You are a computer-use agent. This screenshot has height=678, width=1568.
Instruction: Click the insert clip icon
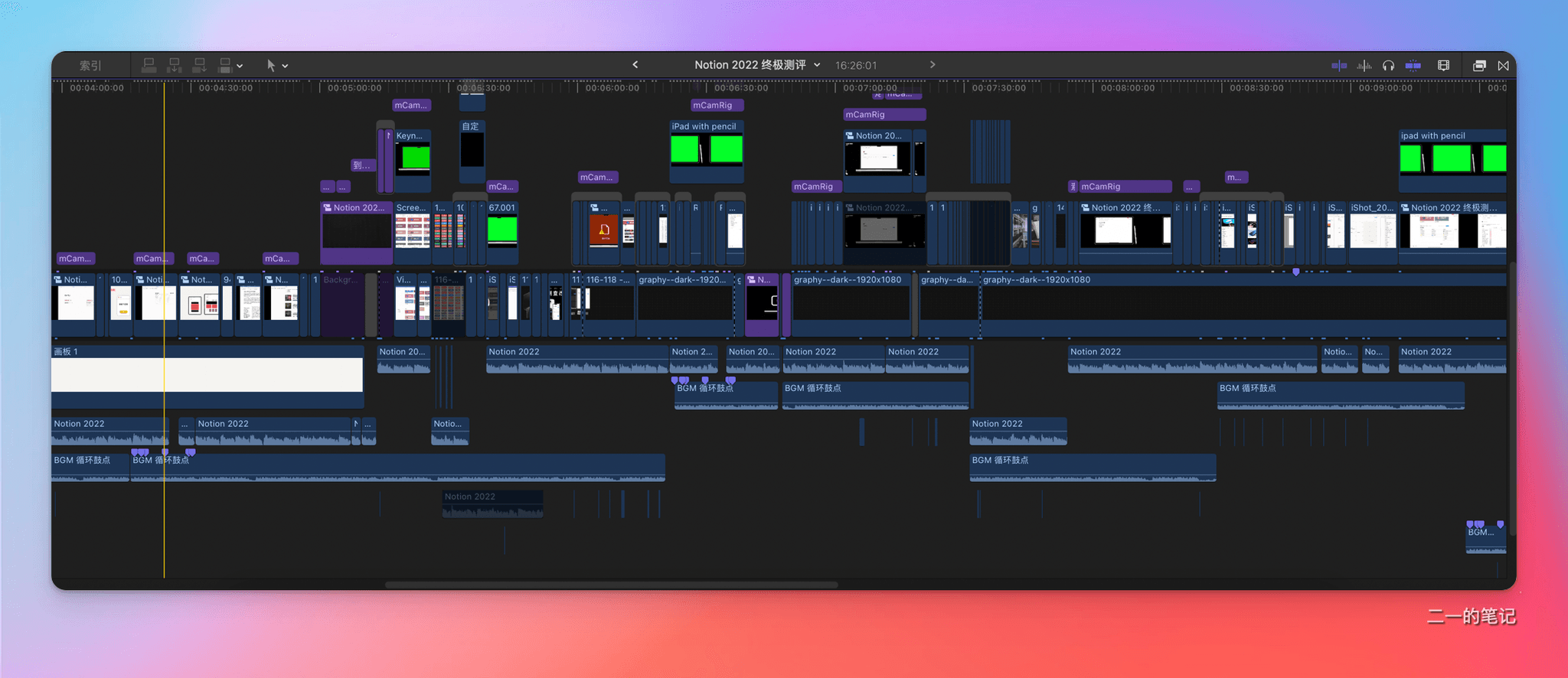(175, 66)
